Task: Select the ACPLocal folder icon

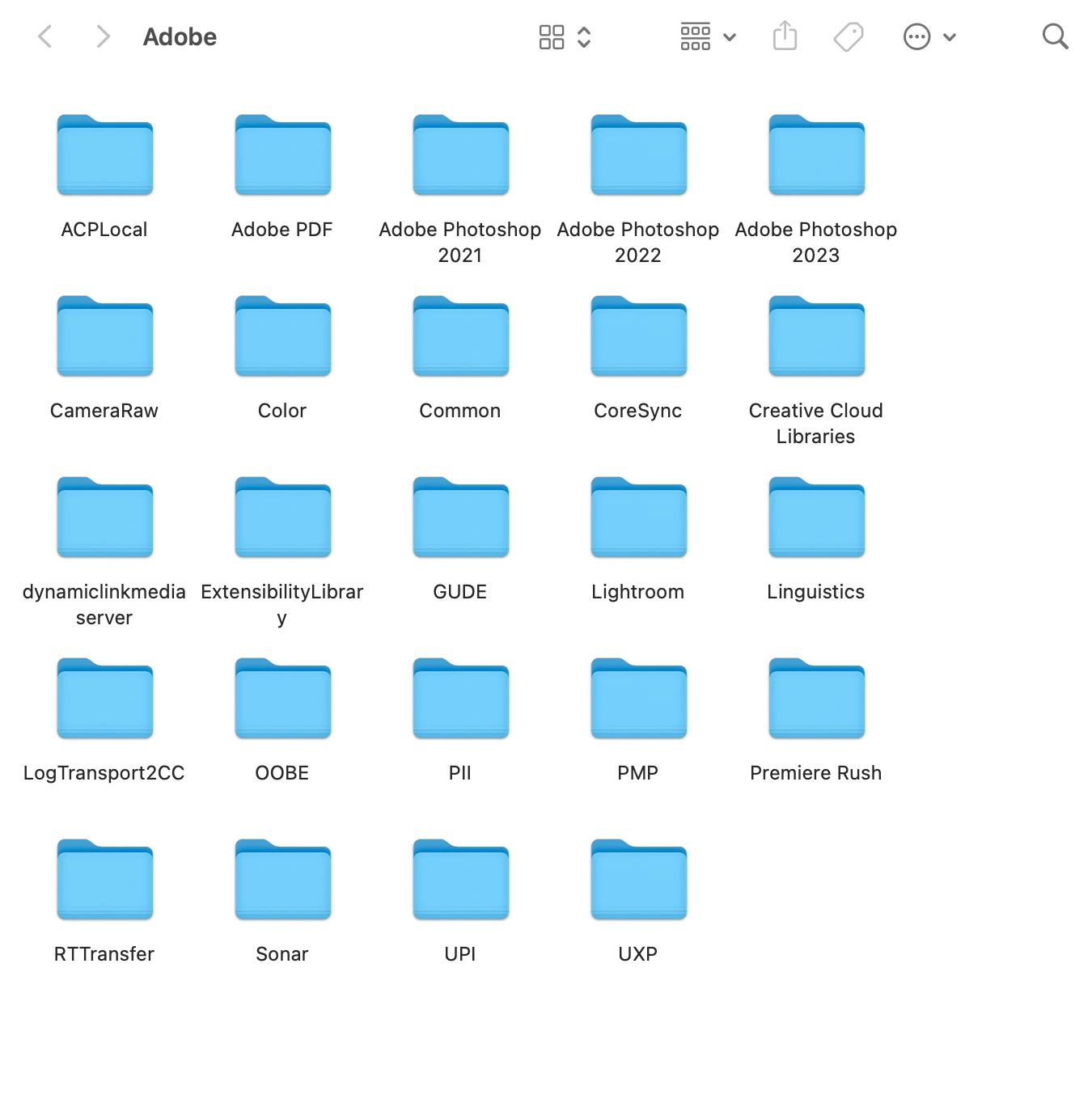Action: (105, 155)
